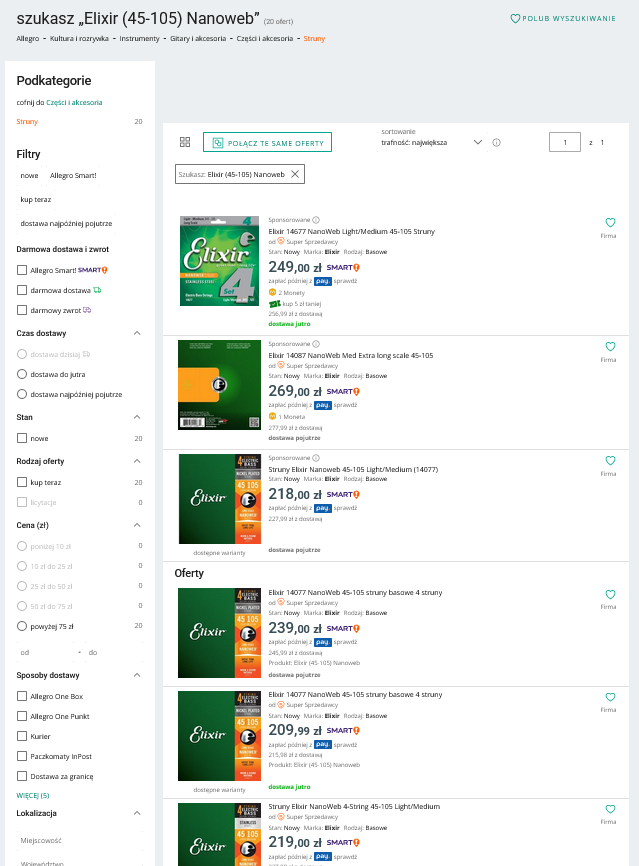The height and width of the screenshot is (866, 639).
Task: Click the Sponsorowane info icon on Elixir 14677
Action: click(316, 220)
